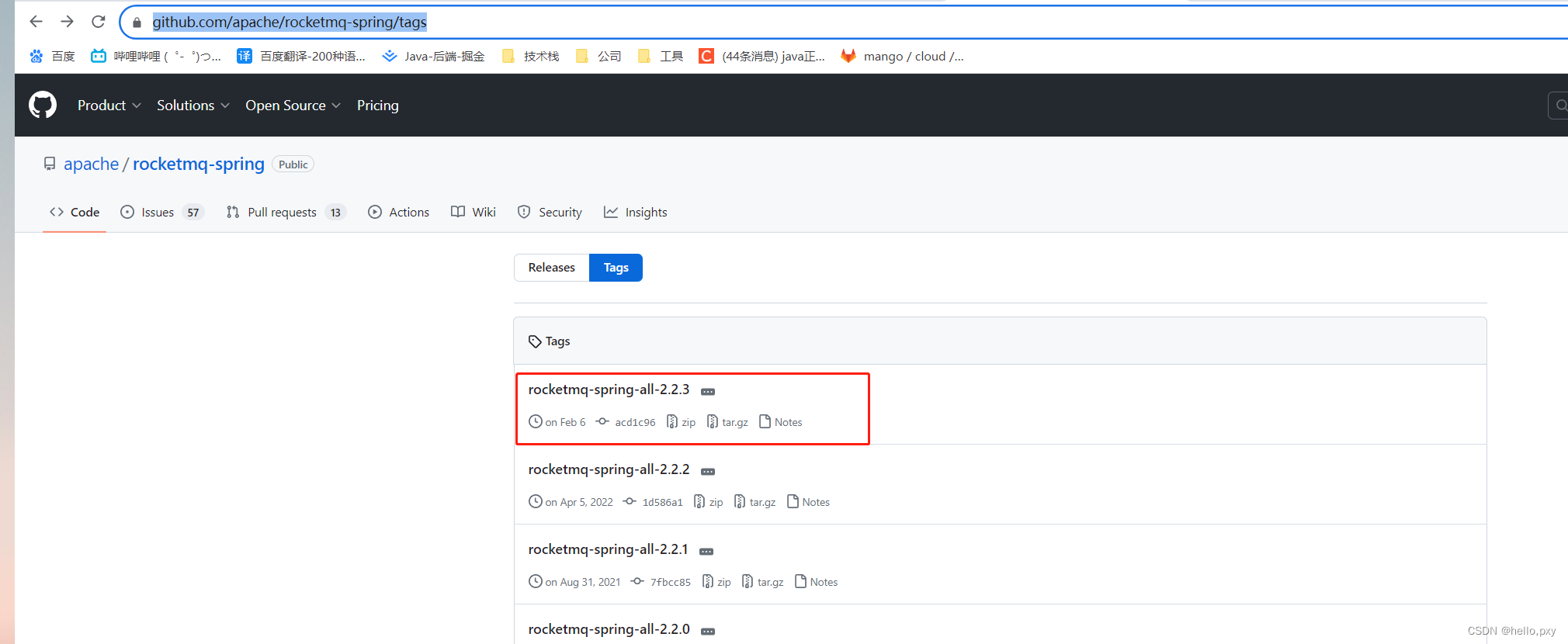Open the apache organization link
Viewport: 1568px width, 644px height.
[x=92, y=164]
